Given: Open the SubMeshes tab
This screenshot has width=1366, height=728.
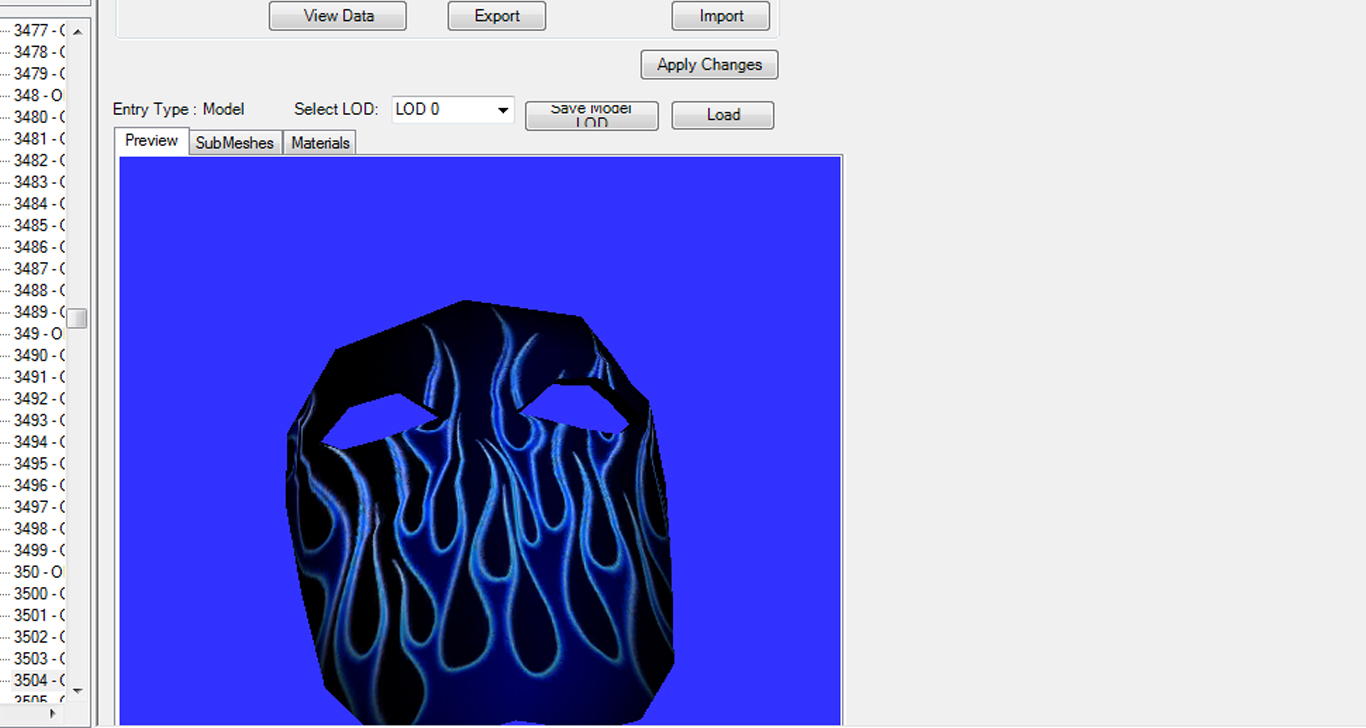Looking at the screenshot, I should (x=235, y=143).
